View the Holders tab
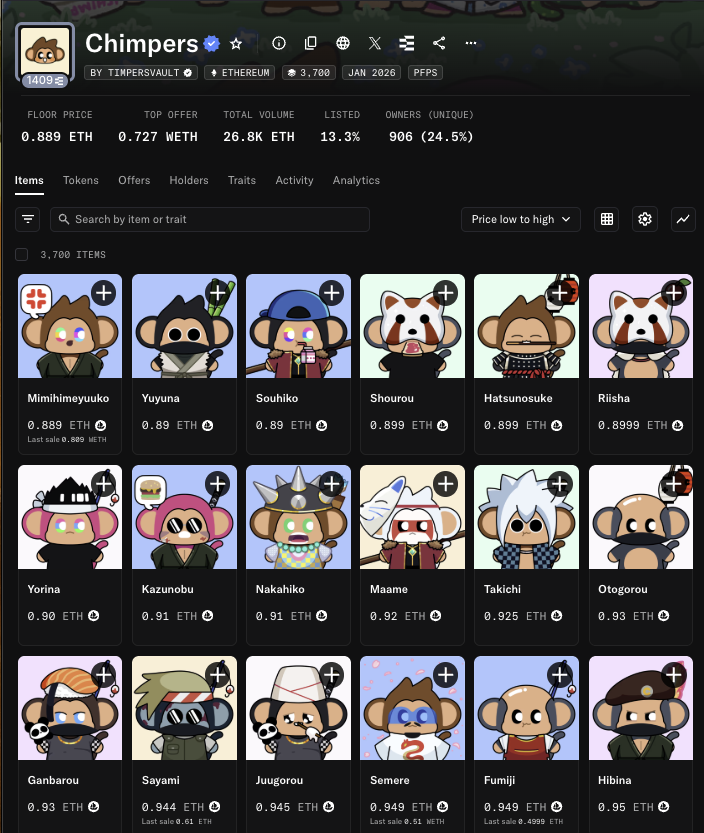Screen dimensions: 704x833 [x=189, y=181]
